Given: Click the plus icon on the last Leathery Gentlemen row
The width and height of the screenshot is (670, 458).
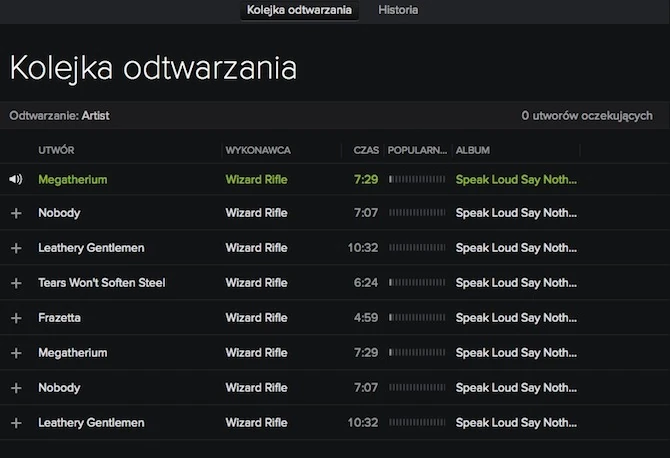Looking at the screenshot, I should [15, 423].
